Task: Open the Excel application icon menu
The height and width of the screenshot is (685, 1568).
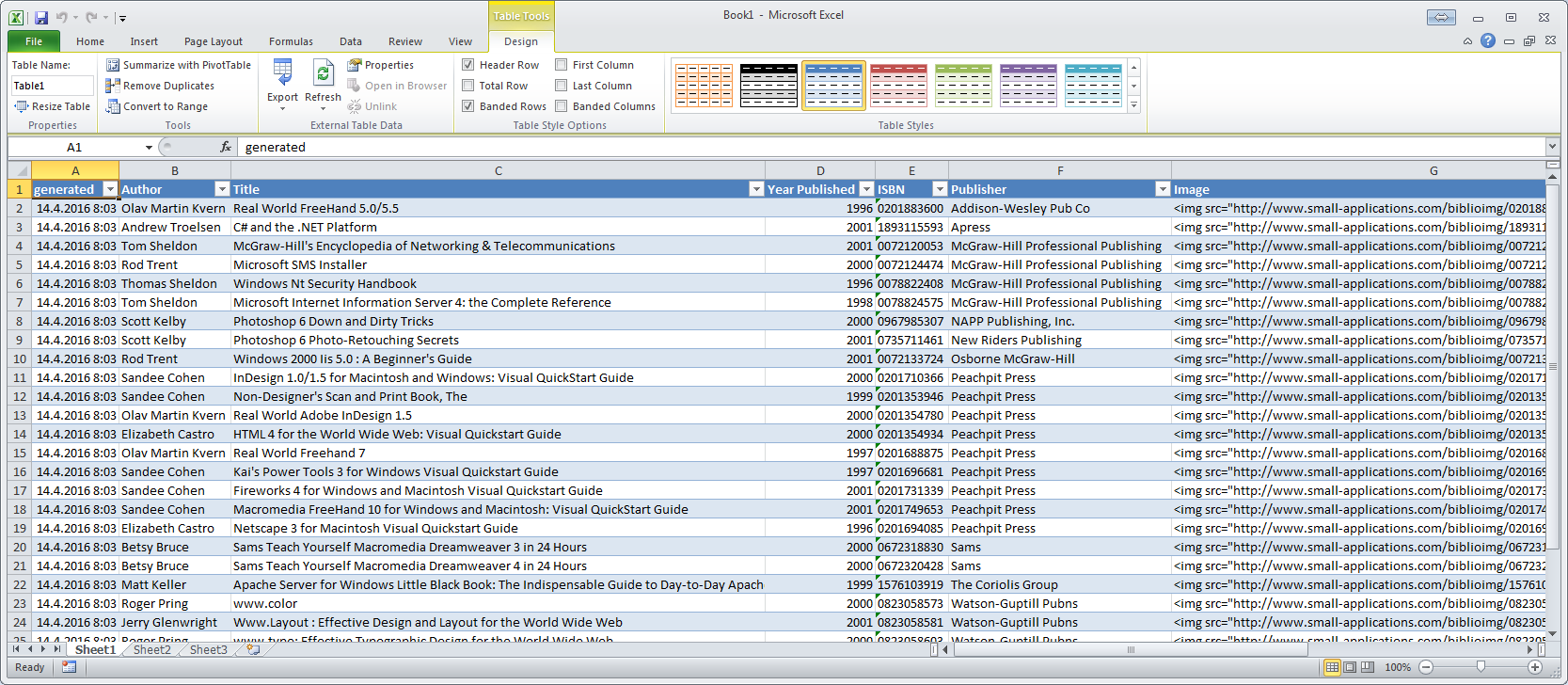Action: 16,17
